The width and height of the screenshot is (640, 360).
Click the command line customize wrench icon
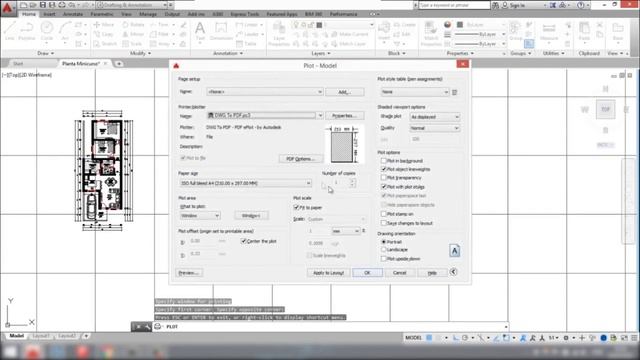tap(147, 327)
